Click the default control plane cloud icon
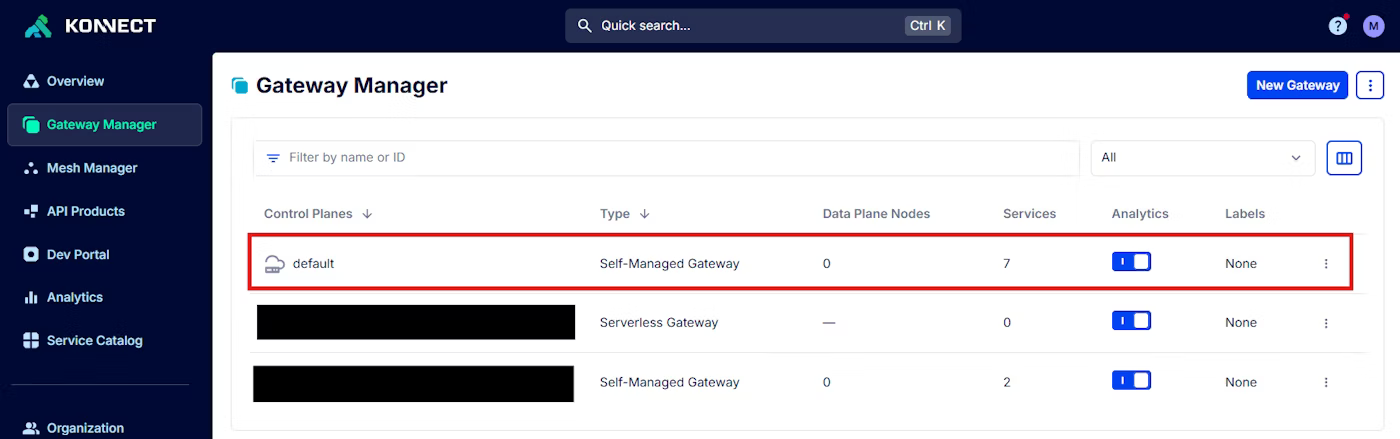This screenshot has height=439, width=1400. pyautogui.click(x=274, y=264)
